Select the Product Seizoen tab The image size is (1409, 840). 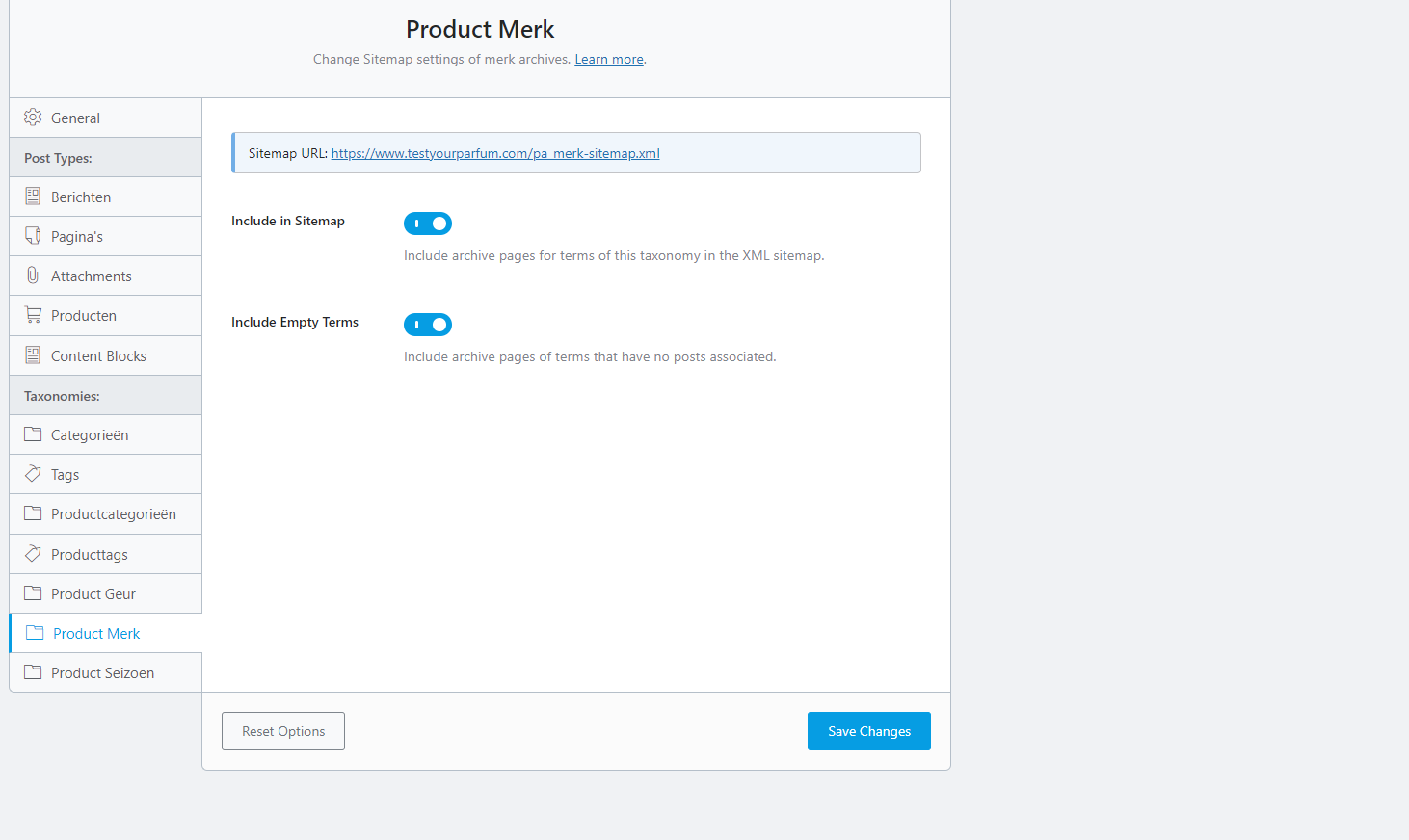pyautogui.click(x=102, y=673)
